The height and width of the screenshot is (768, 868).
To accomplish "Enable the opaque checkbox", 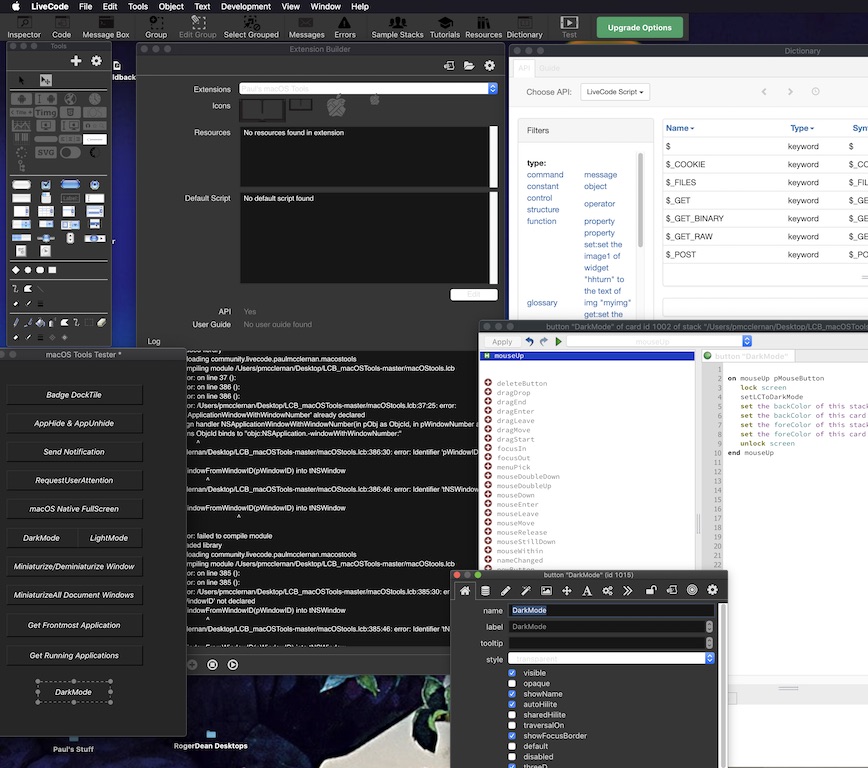I will (513, 684).
